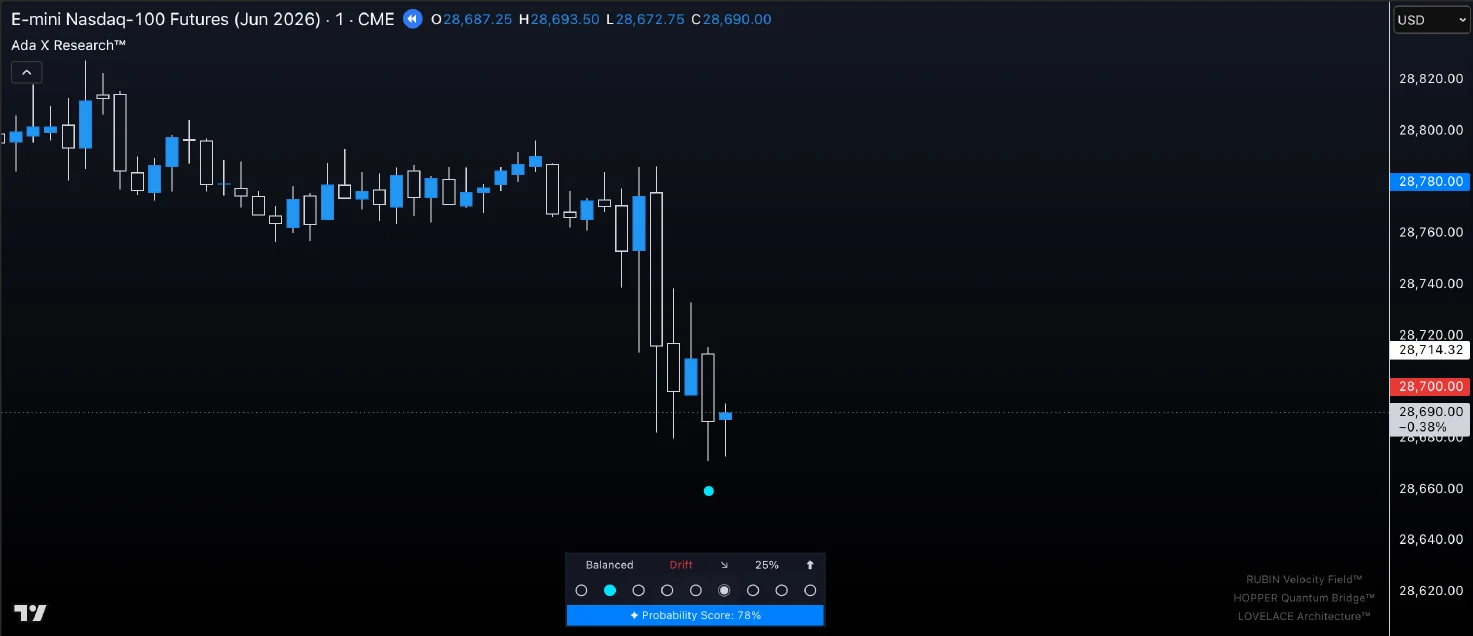1473x636 pixels.
Task: Select the white filled circle in the indicator row
Action: point(724,591)
